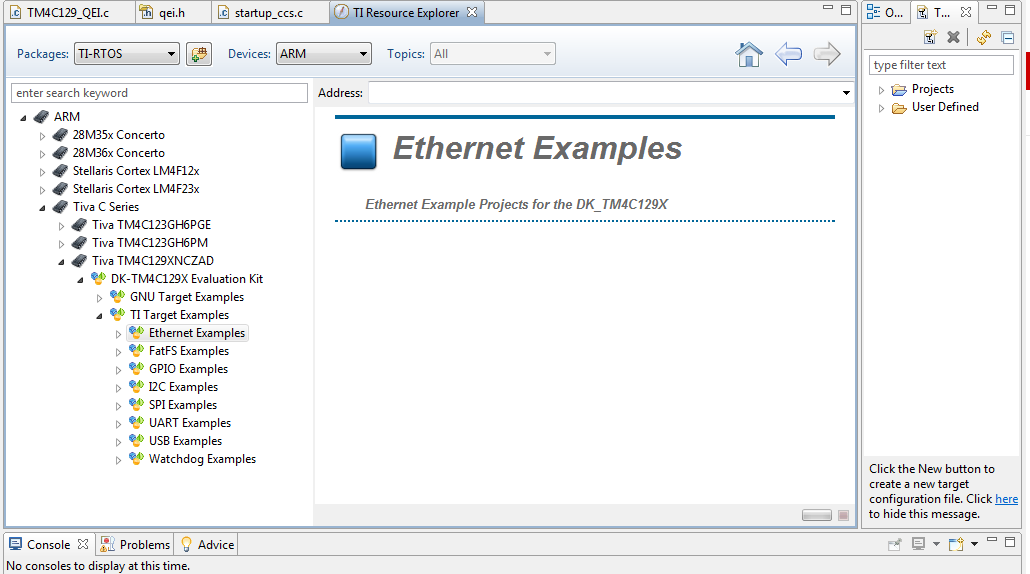Click the package manager icon beside TI-RTOS

(x=199, y=54)
